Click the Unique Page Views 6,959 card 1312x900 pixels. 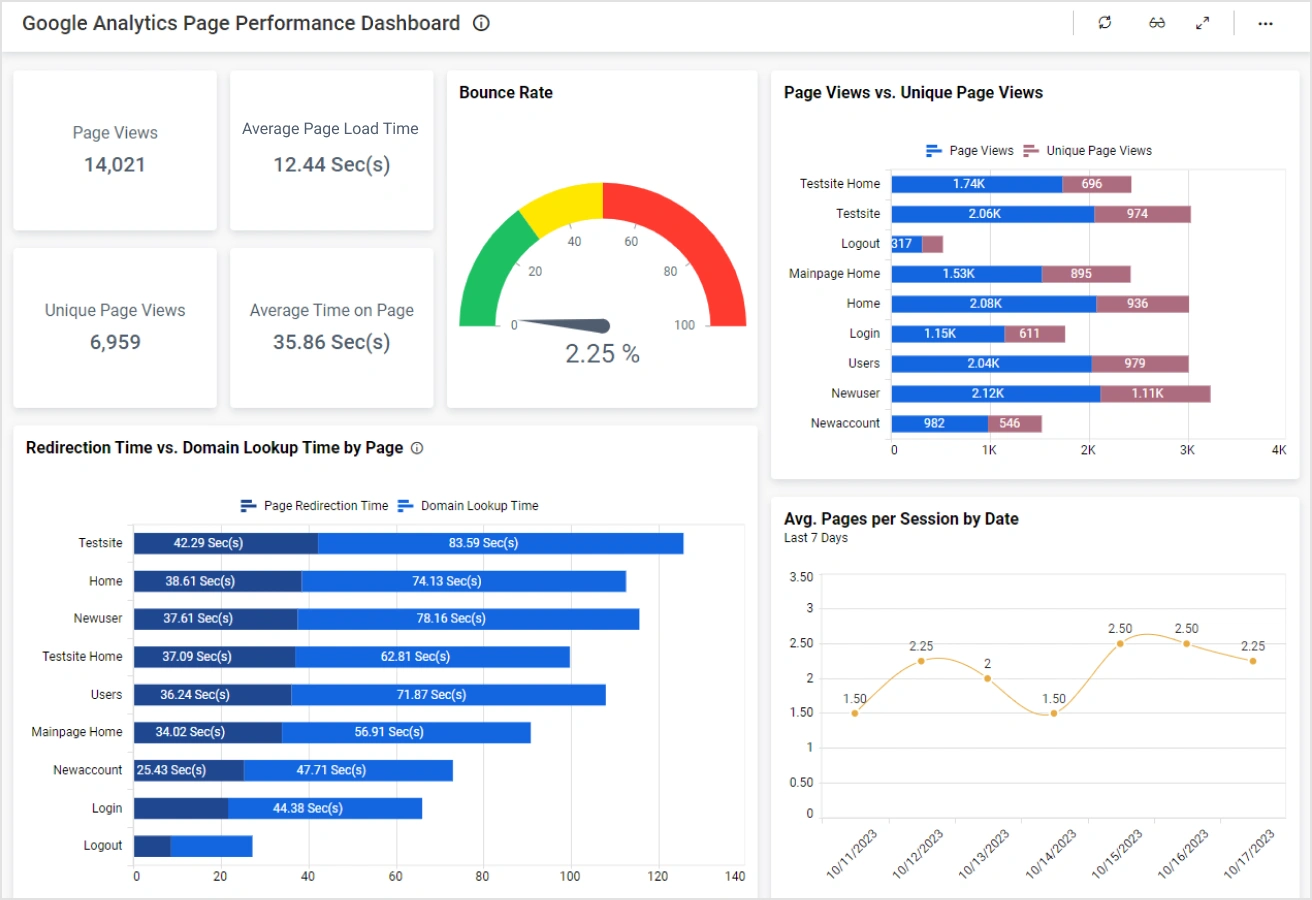[x=114, y=328]
